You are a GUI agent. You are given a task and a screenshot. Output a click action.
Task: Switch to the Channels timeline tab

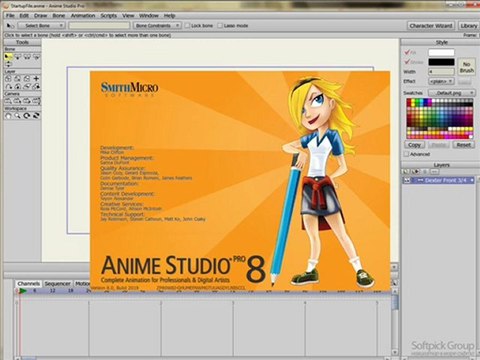(29, 284)
